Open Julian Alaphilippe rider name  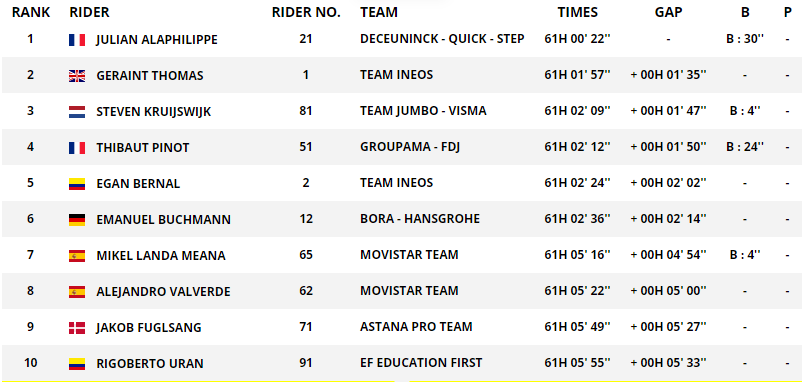coord(157,40)
